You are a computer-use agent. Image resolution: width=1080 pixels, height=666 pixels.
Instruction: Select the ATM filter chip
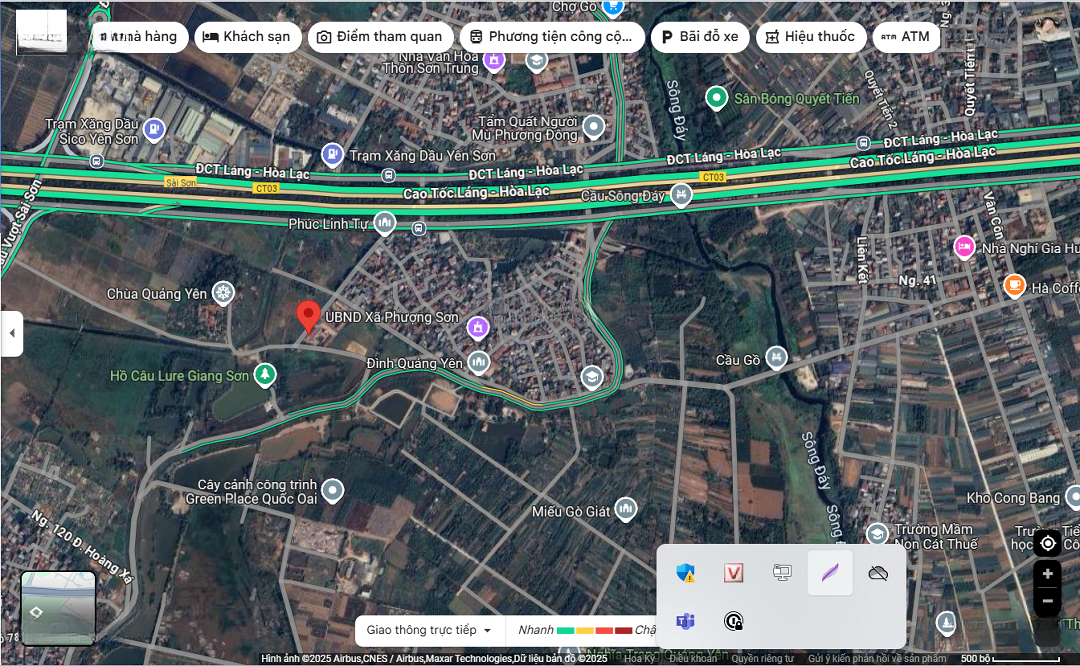point(906,37)
